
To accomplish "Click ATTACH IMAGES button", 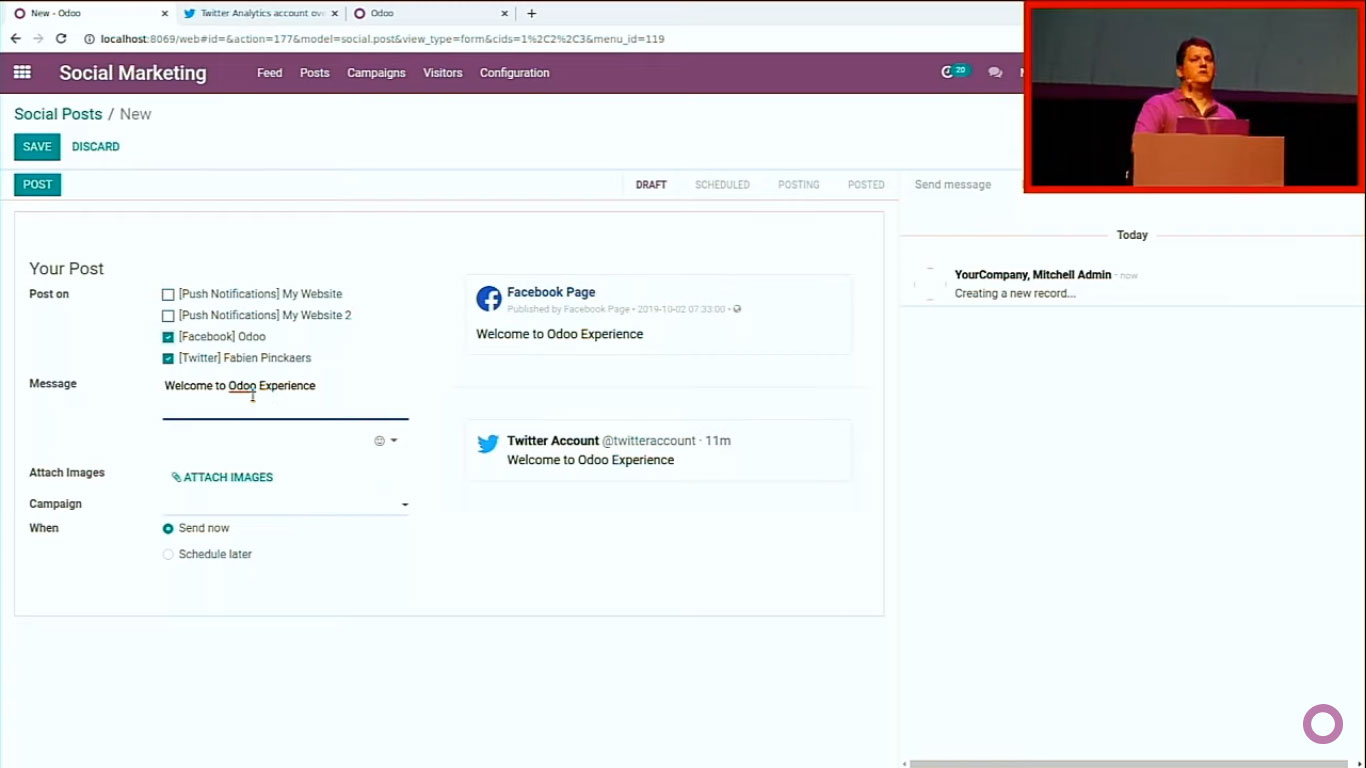I will pyautogui.click(x=222, y=478).
